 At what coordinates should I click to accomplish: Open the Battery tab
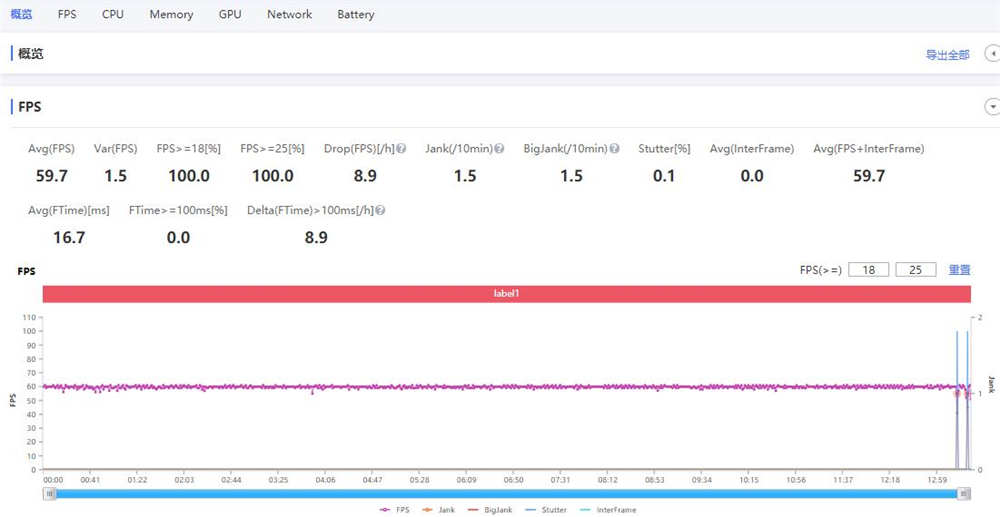pos(356,14)
